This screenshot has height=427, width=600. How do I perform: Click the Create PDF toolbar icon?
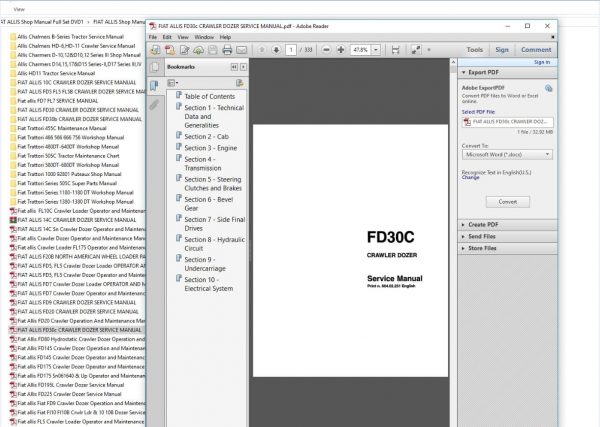point(170,50)
